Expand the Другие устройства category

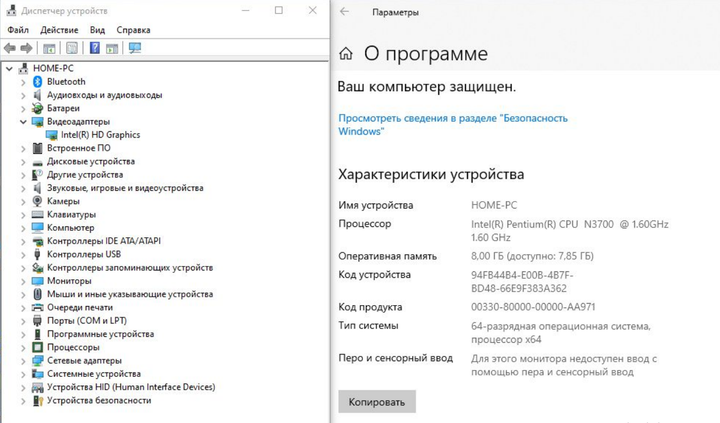tap(23, 175)
